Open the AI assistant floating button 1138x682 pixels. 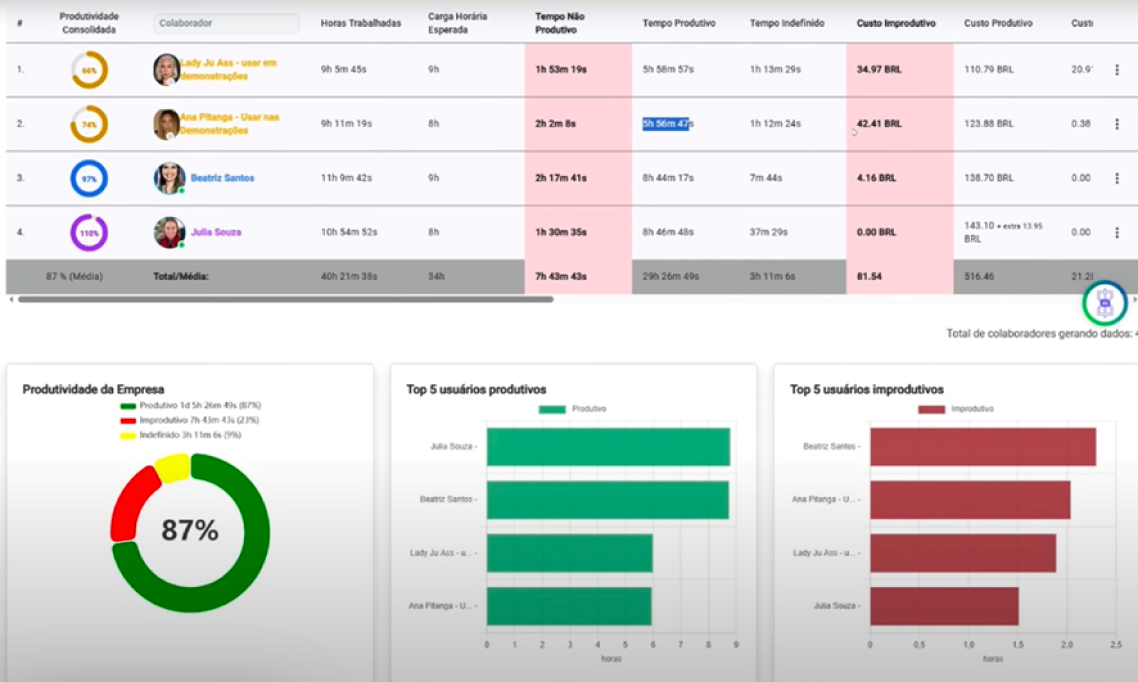pyautogui.click(x=1104, y=301)
